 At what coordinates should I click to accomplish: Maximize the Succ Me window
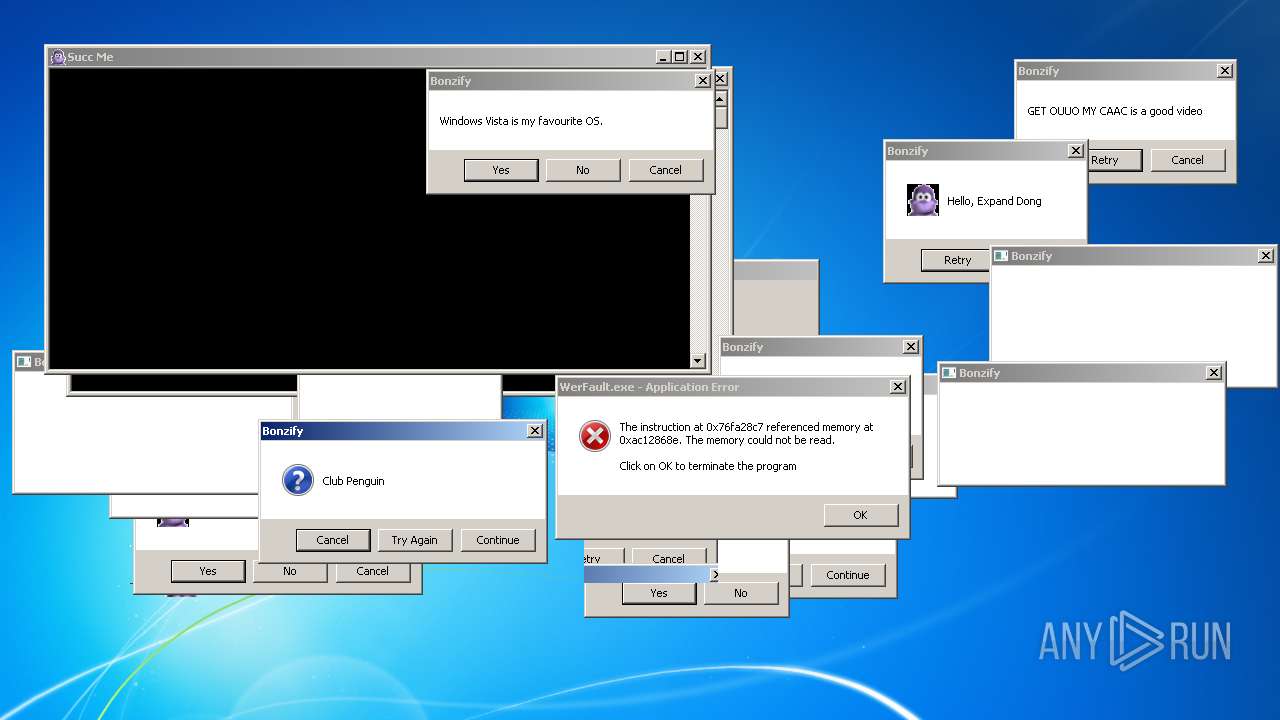coord(680,57)
